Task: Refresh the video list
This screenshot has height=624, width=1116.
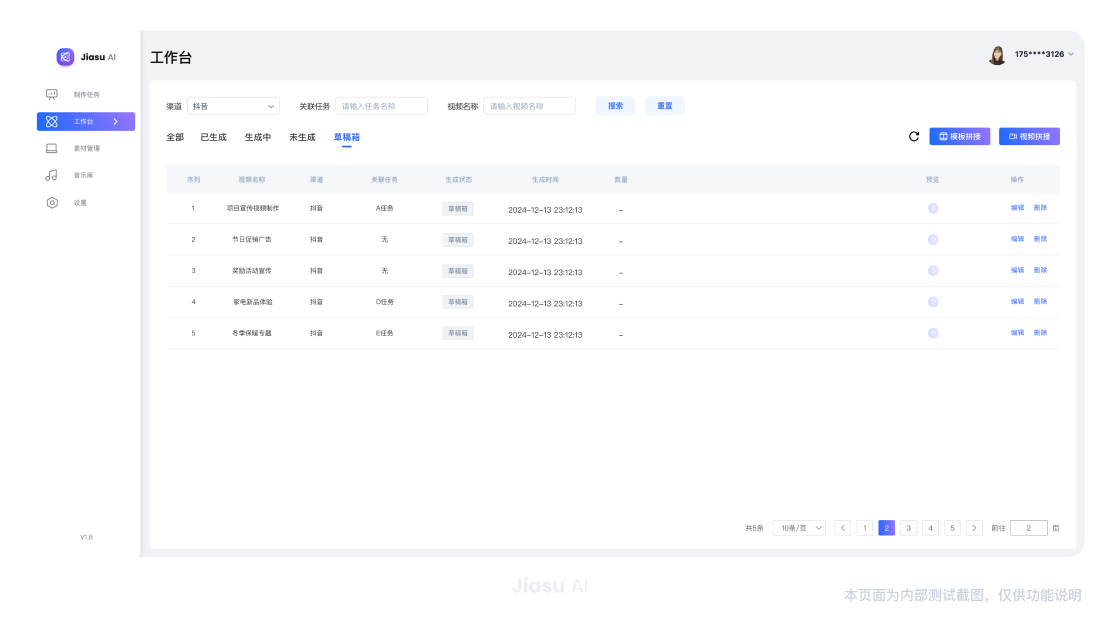Action: 914,136
